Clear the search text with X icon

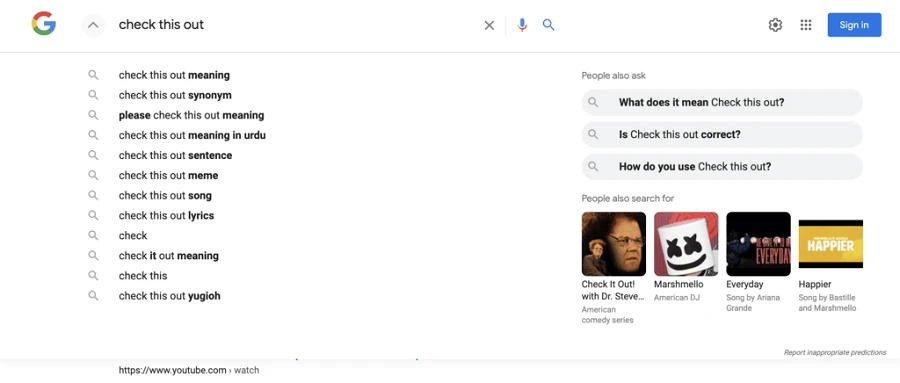tap(489, 25)
